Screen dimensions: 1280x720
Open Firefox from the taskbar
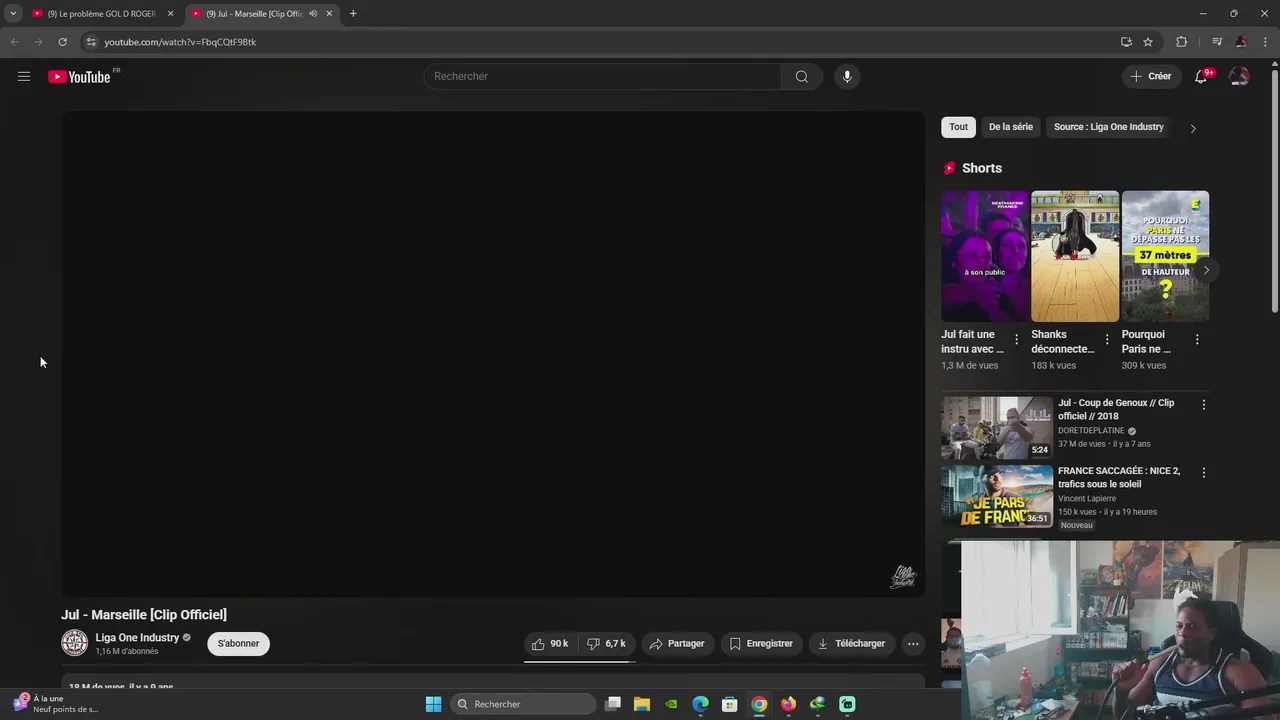788,704
